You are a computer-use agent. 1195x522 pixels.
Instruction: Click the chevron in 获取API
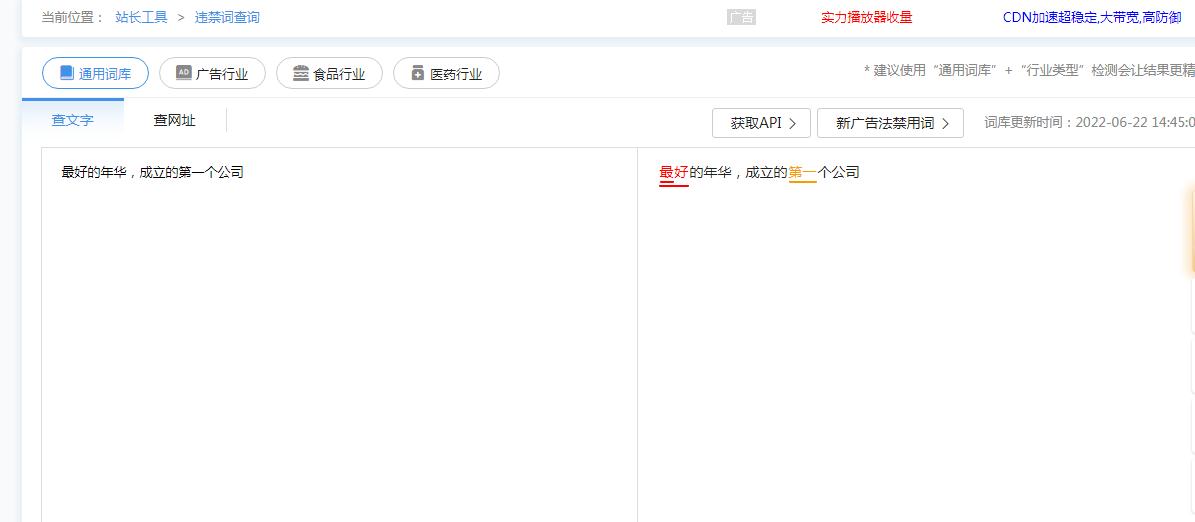click(793, 123)
